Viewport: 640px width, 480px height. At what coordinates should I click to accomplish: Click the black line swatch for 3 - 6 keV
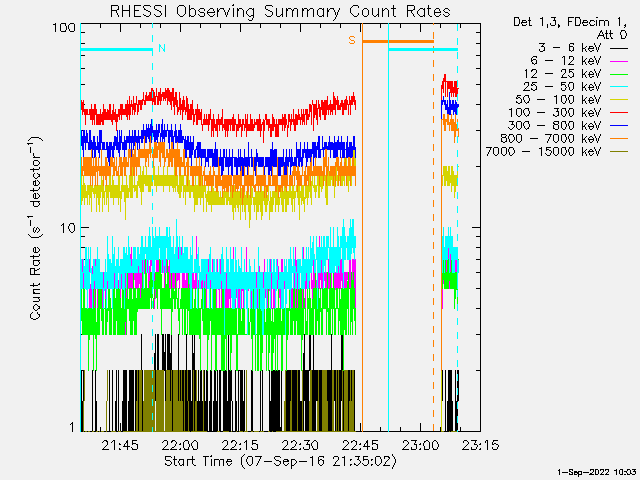coord(619,48)
